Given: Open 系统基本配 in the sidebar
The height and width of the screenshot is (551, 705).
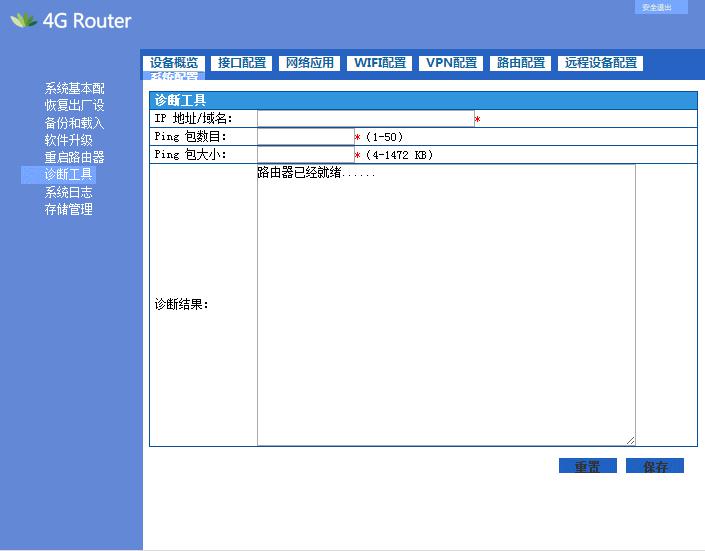Looking at the screenshot, I should coord(74,89).
